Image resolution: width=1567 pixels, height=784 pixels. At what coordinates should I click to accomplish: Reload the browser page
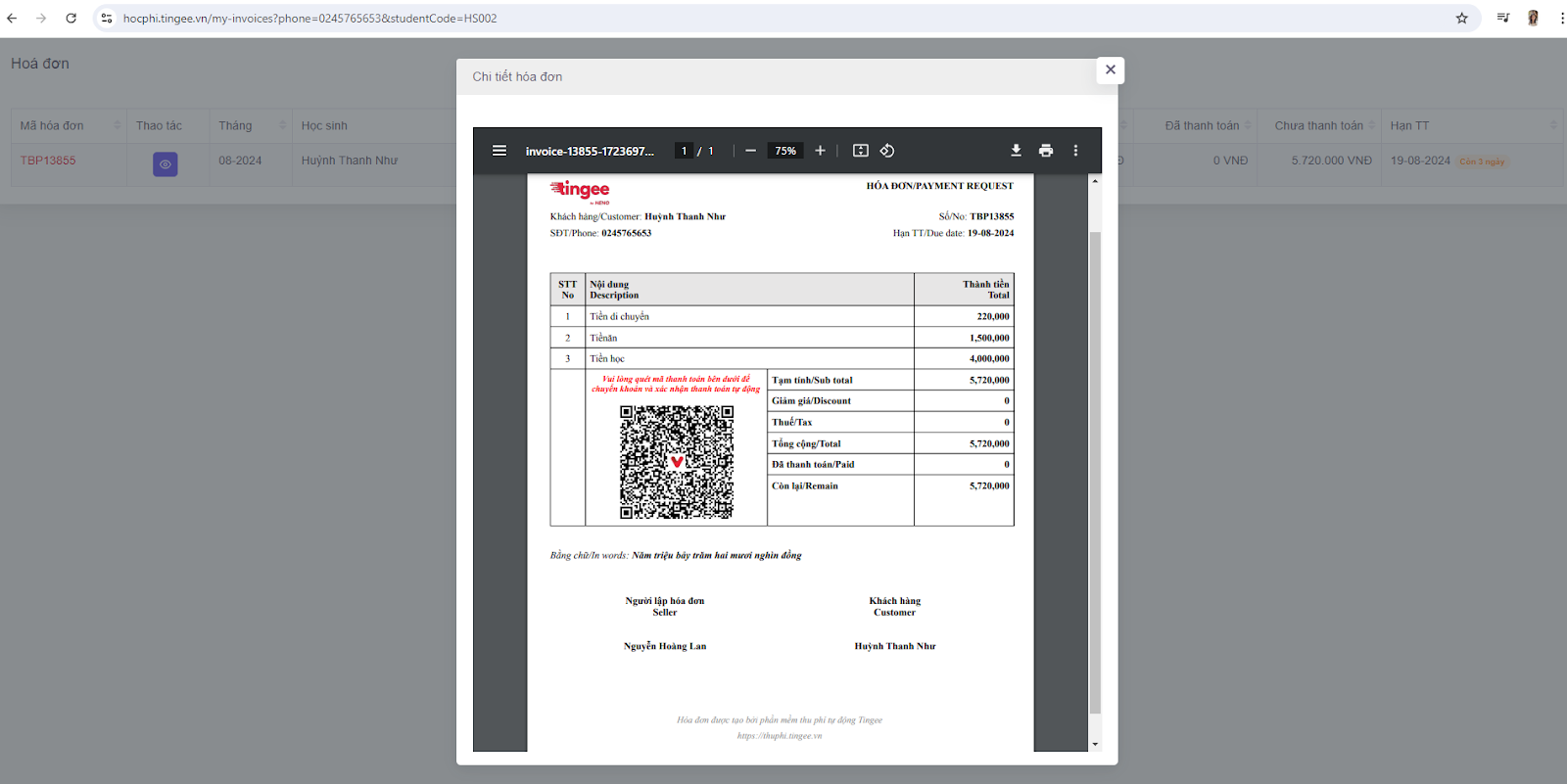pyautogui.click(x=71, y=18)
